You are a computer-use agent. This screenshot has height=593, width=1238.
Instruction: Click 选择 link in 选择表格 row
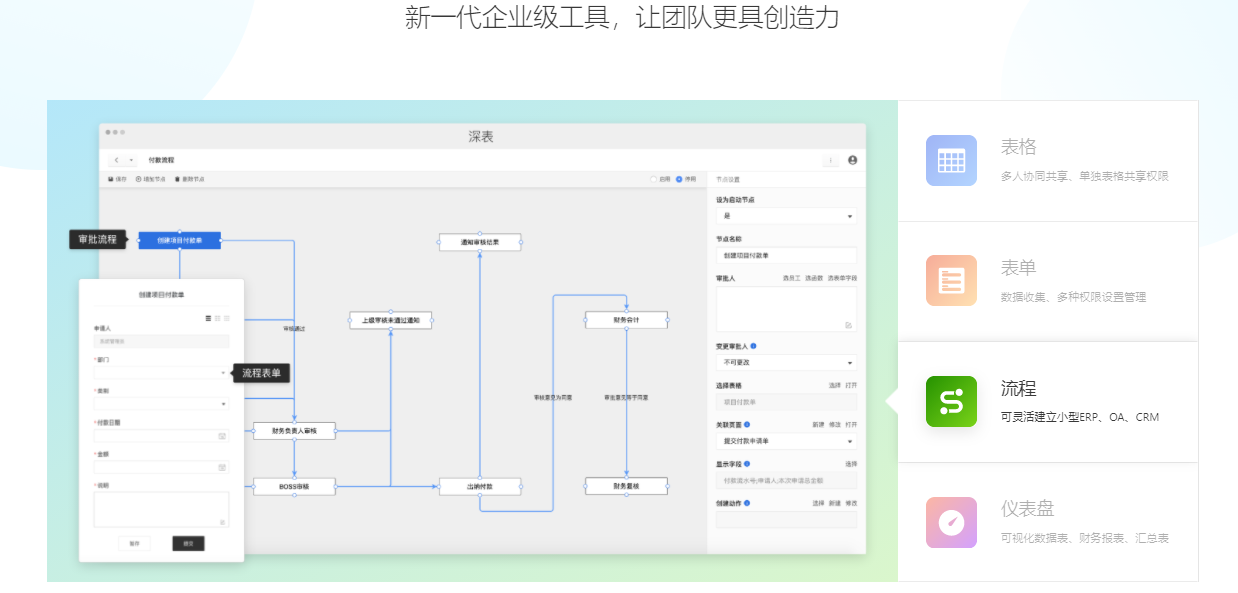834,385
